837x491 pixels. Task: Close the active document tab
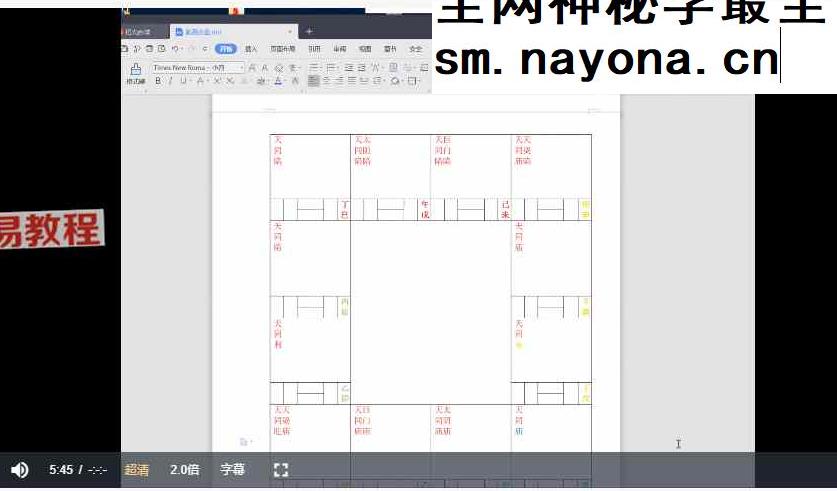click(x=290, y=31)
